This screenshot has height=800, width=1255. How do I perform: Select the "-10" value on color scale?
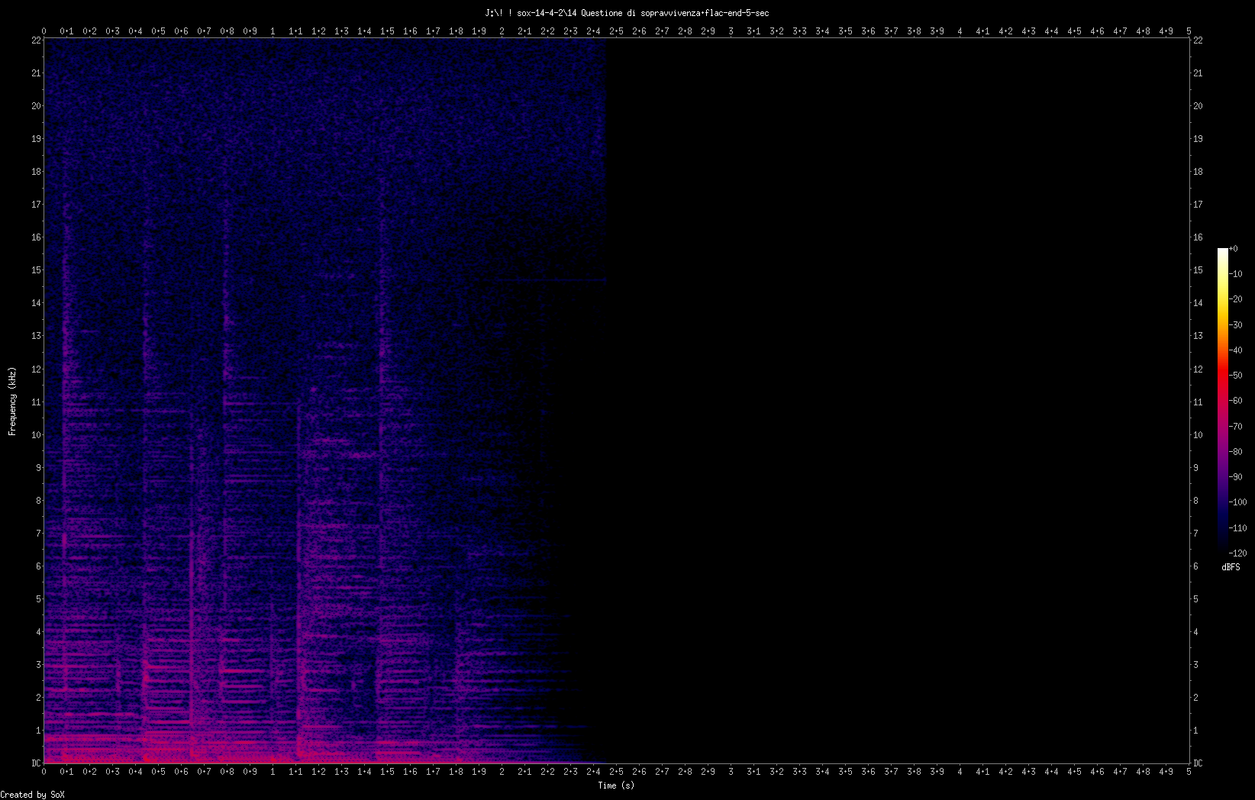[x=1236, y=274]
